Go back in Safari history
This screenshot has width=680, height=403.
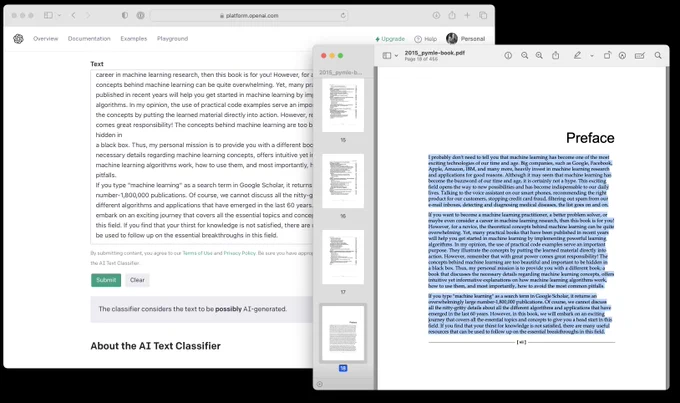click(73, 15)
